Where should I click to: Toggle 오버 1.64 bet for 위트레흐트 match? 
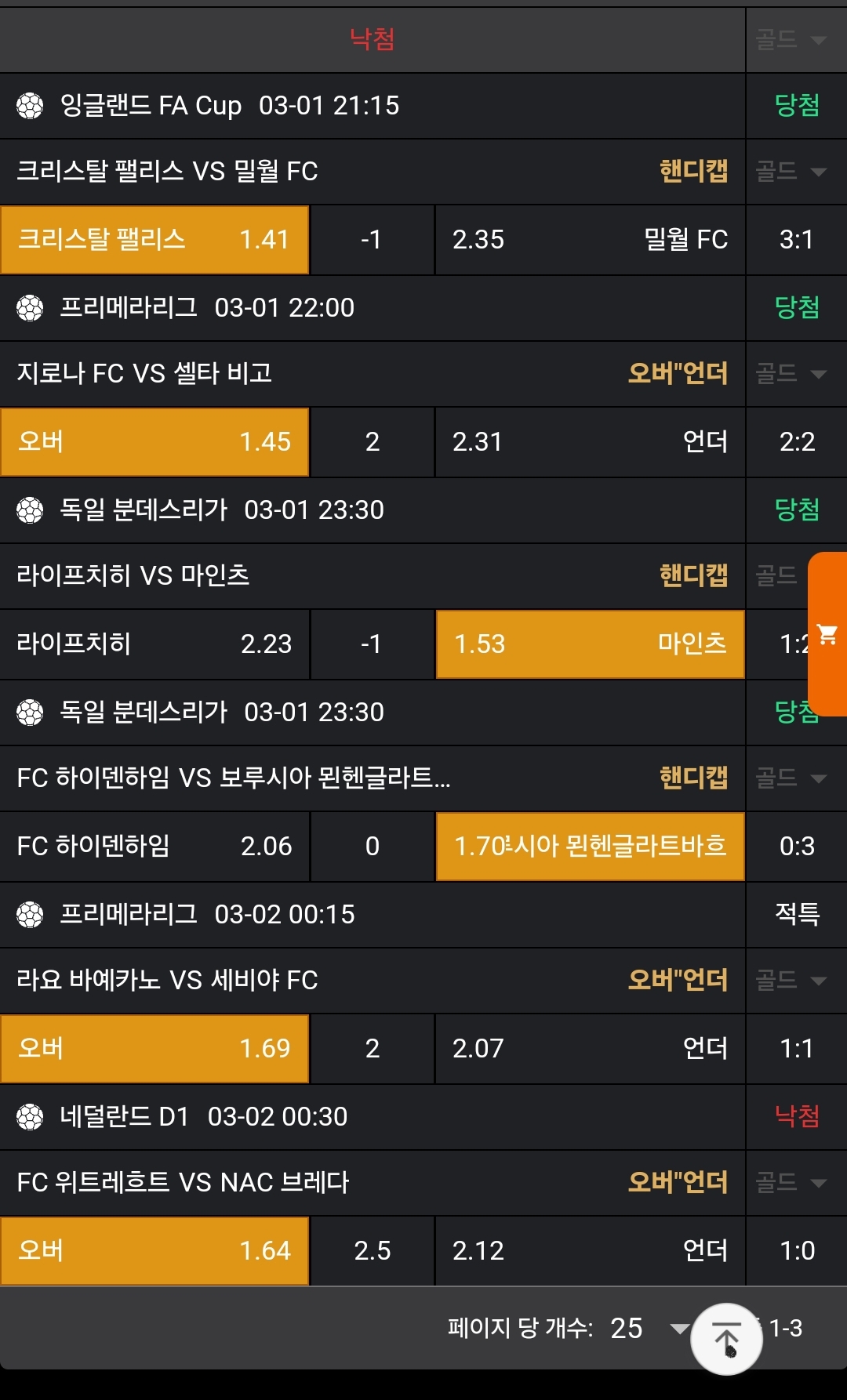[154, 1251]
